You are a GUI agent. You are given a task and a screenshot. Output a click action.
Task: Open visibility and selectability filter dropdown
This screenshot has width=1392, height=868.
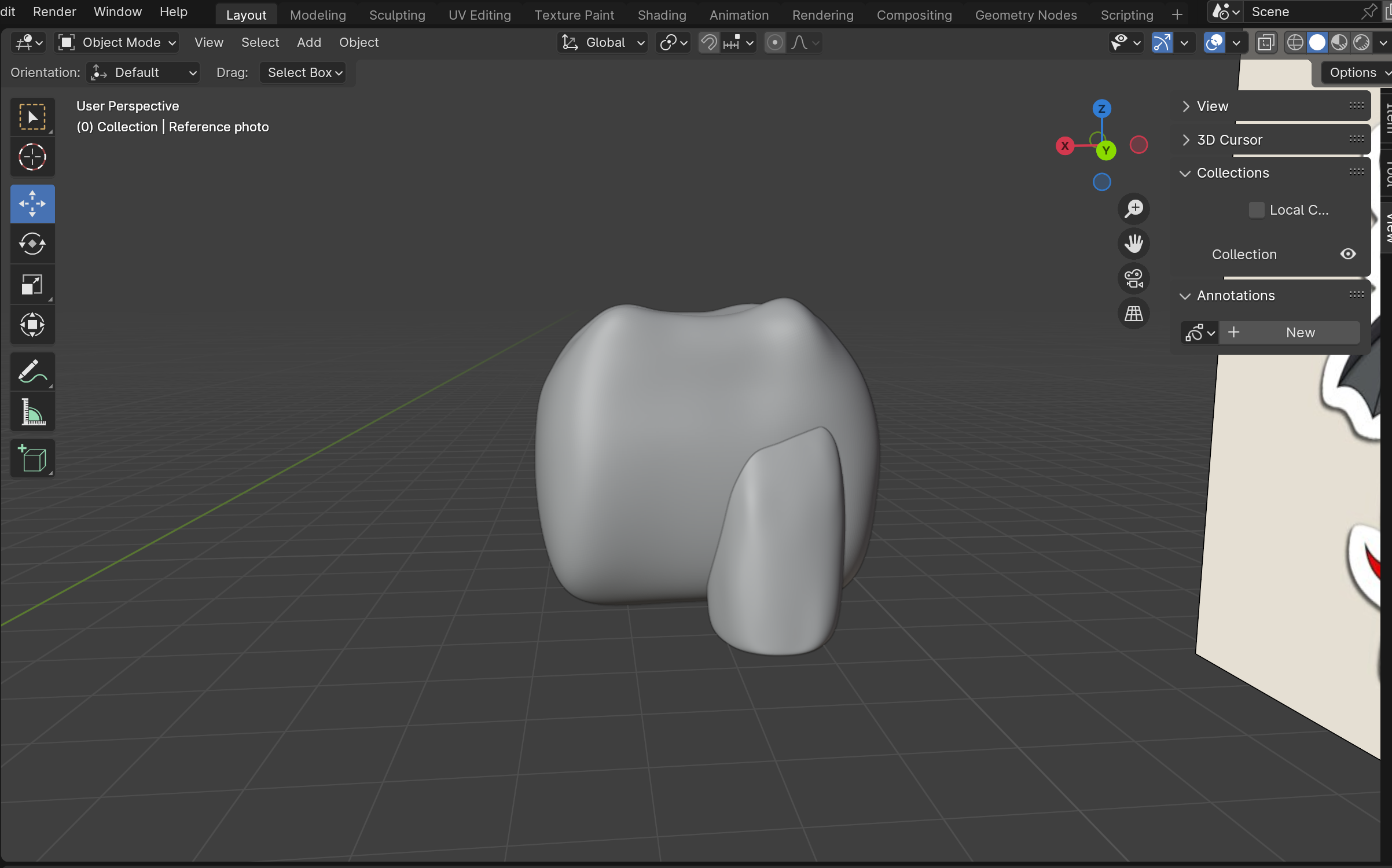coord(1126,42)
